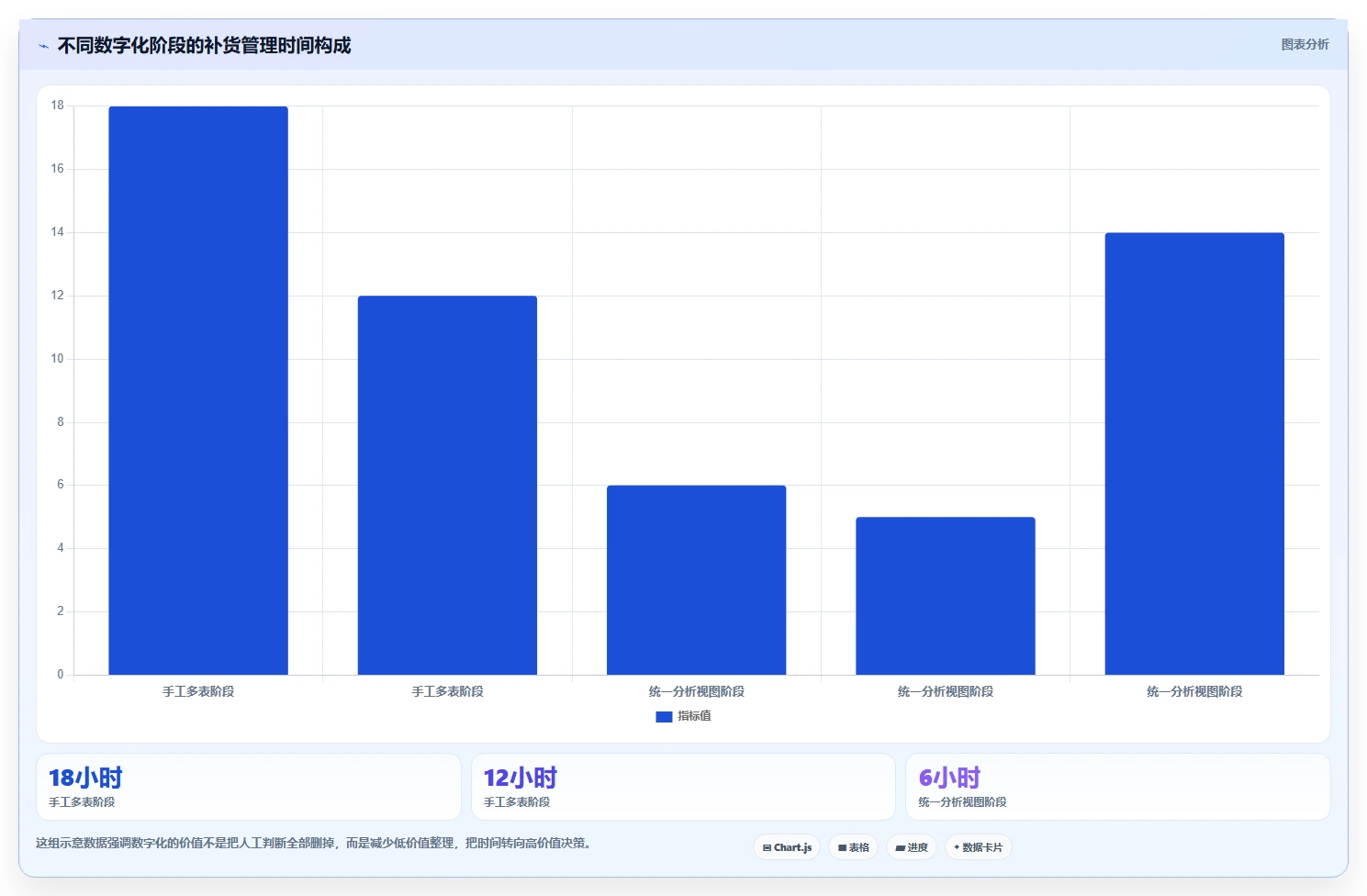Image resolution: width=1367 pixels, height=896 pixels.
Task: Click the 图表分析 label in the header
Action: 1305,44
